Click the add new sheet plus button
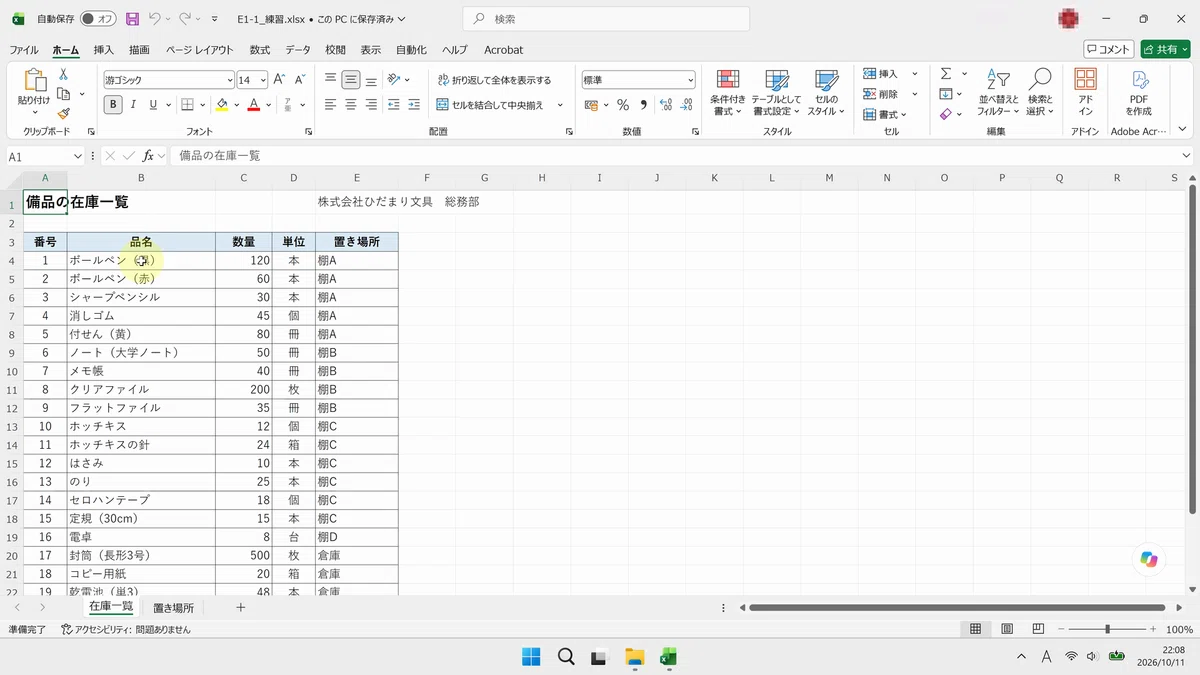 (x=240, y=607)
